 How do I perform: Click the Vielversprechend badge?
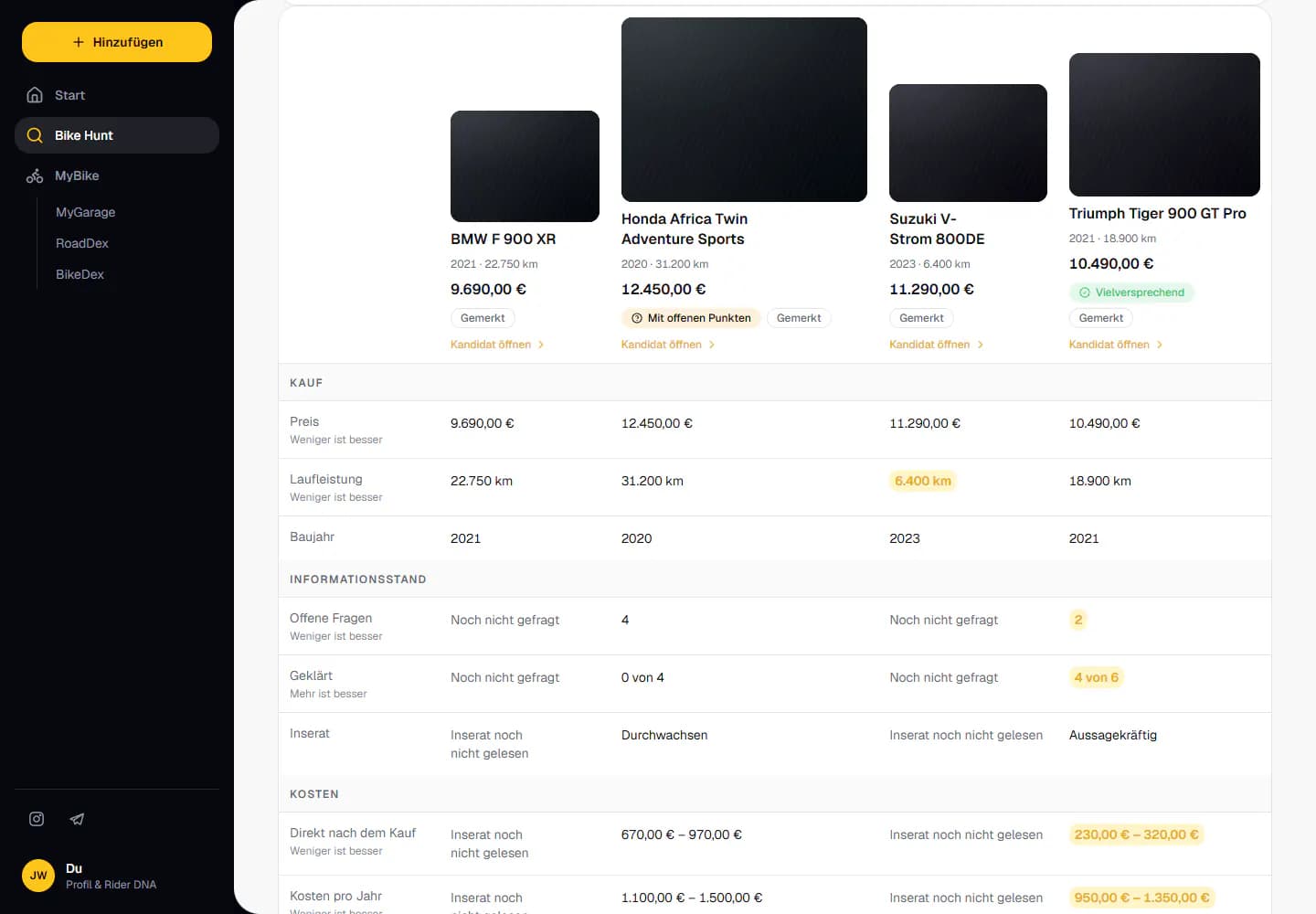click(1131, 292)
